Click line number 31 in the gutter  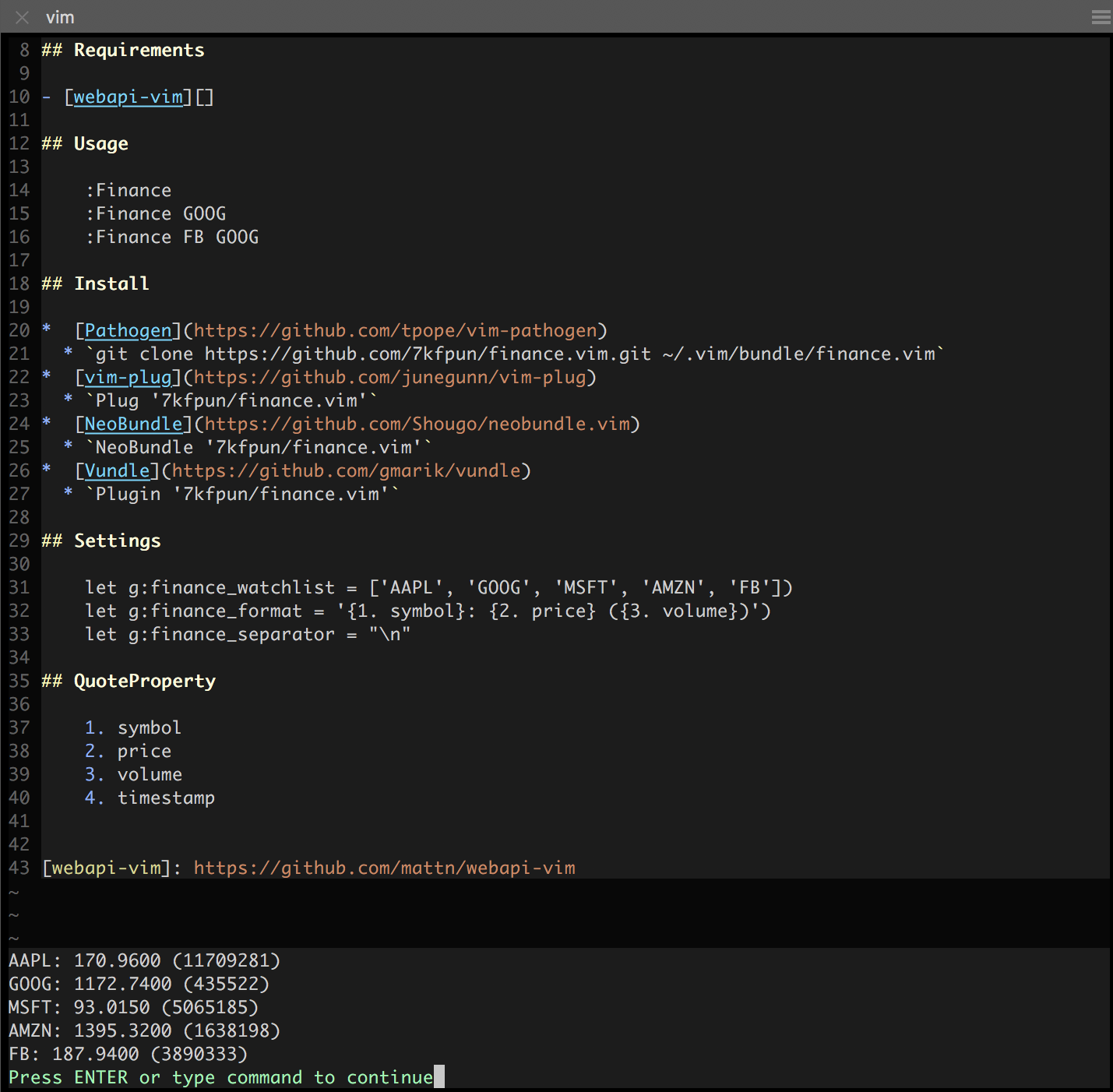tap(19, 588)
